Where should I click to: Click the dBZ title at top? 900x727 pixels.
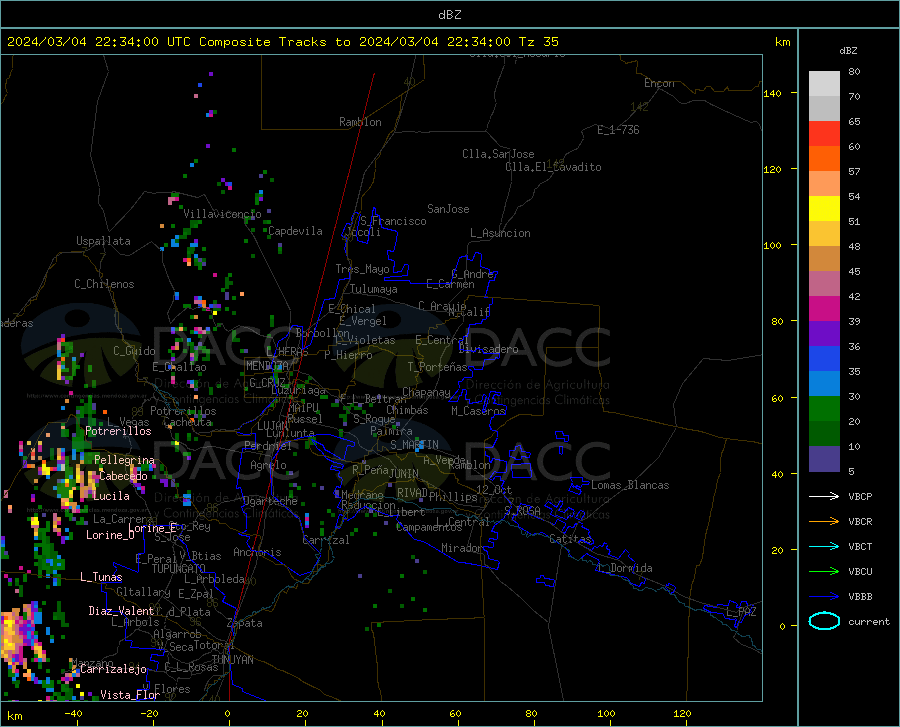(449, 15)
